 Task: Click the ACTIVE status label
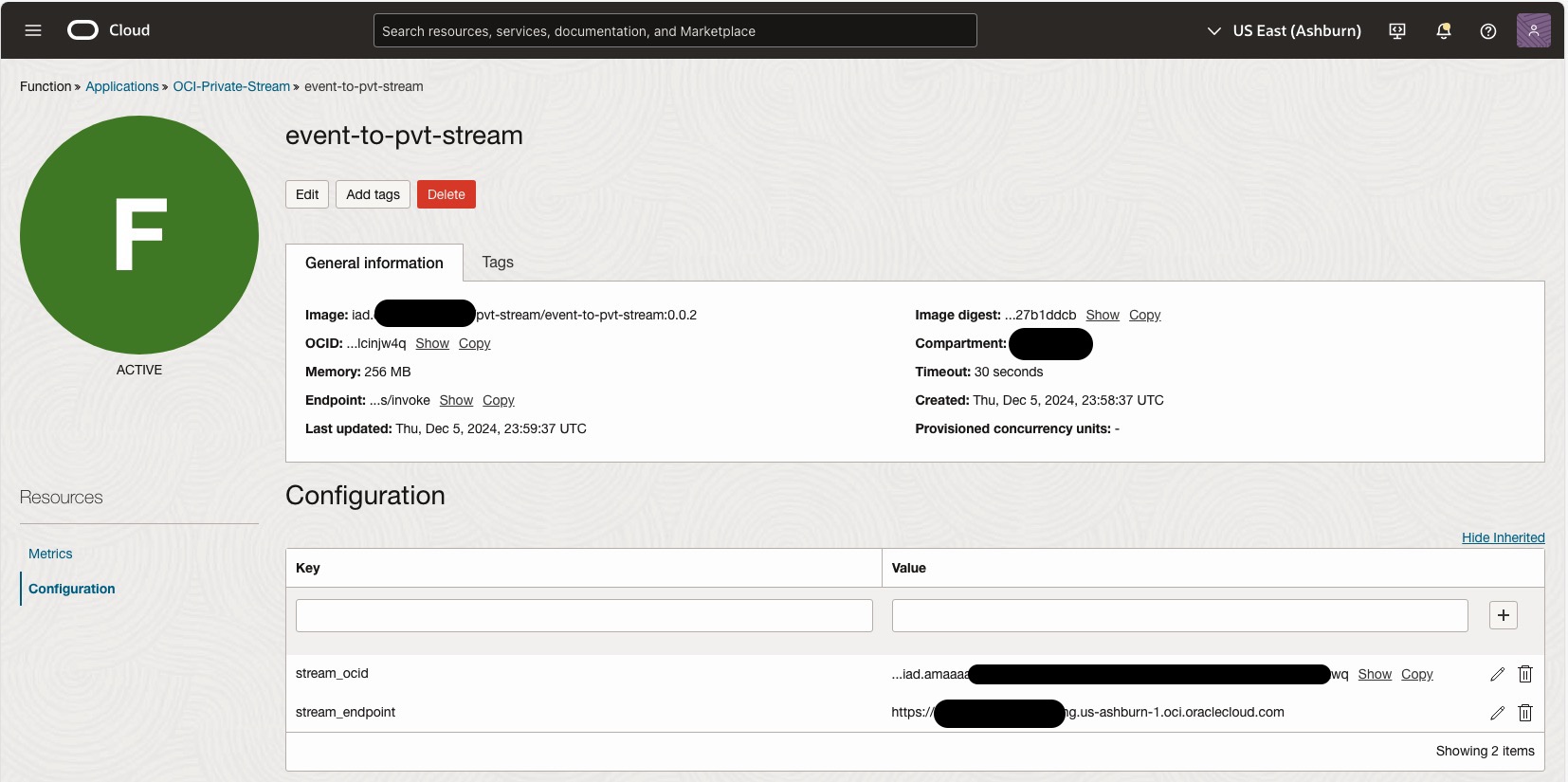[139, 370]
